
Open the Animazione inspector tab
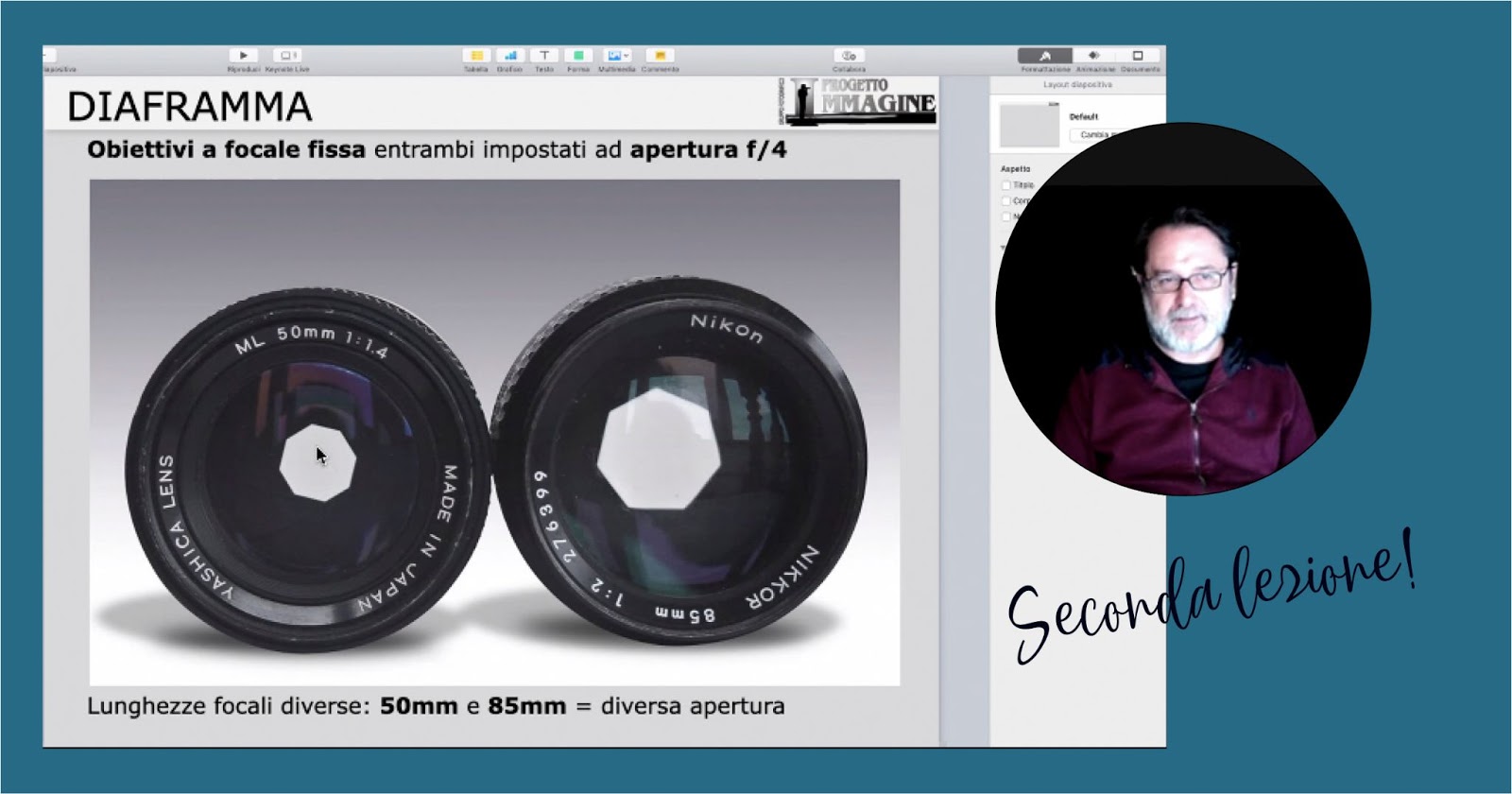tap(1094, 57)
